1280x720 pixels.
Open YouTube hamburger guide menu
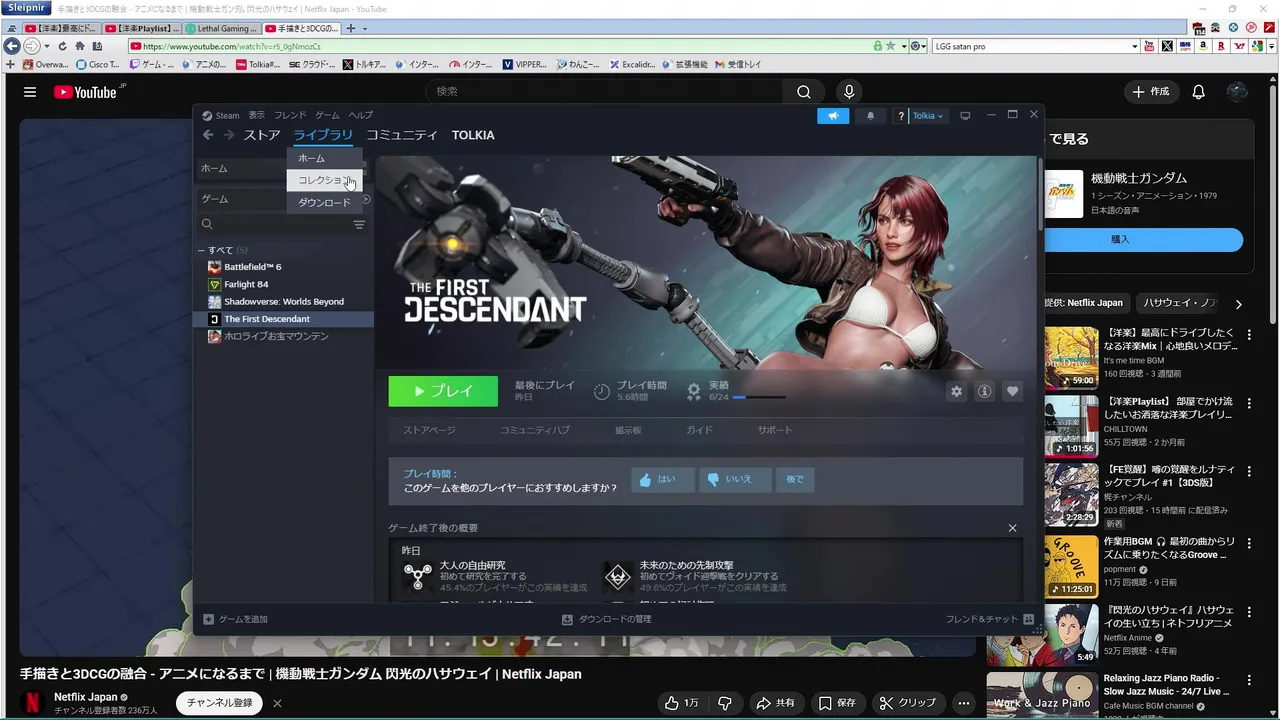(x=30, y=92)
